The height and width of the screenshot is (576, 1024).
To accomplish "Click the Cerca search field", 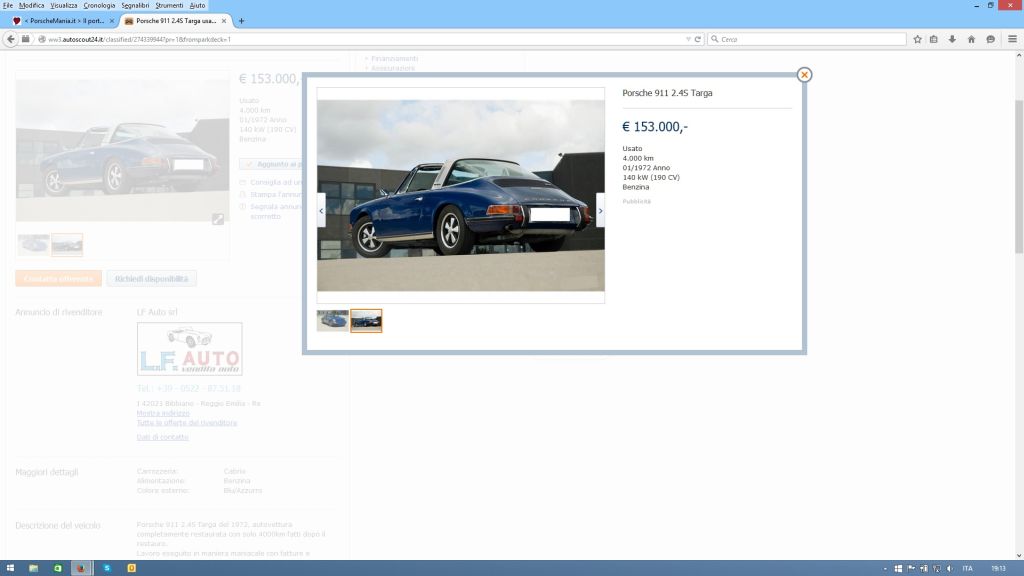I will pos(807,39).
